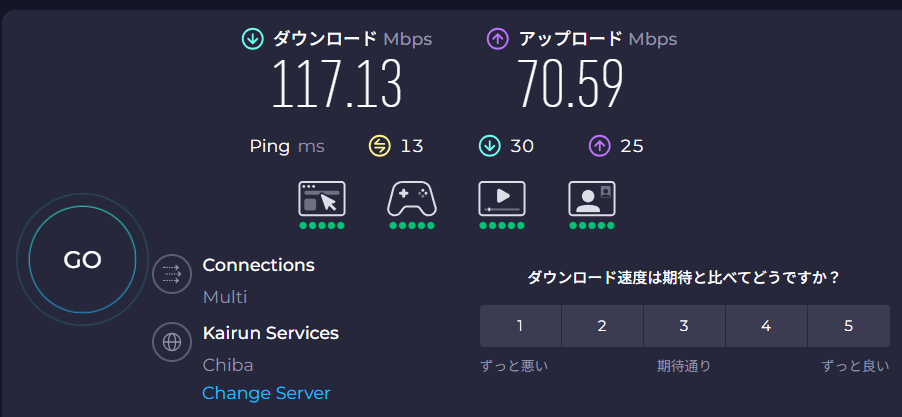Click the globe server icon
The height and width of the screenshot is (417, 902).
coord(171,341)
